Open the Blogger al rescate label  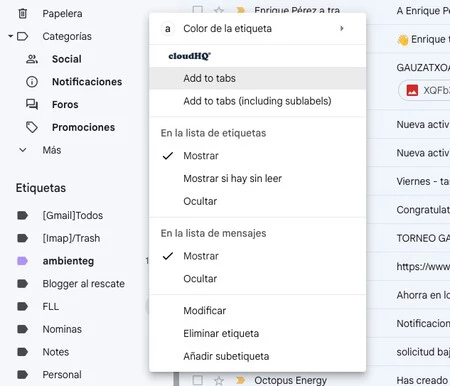tap(83, 284)
